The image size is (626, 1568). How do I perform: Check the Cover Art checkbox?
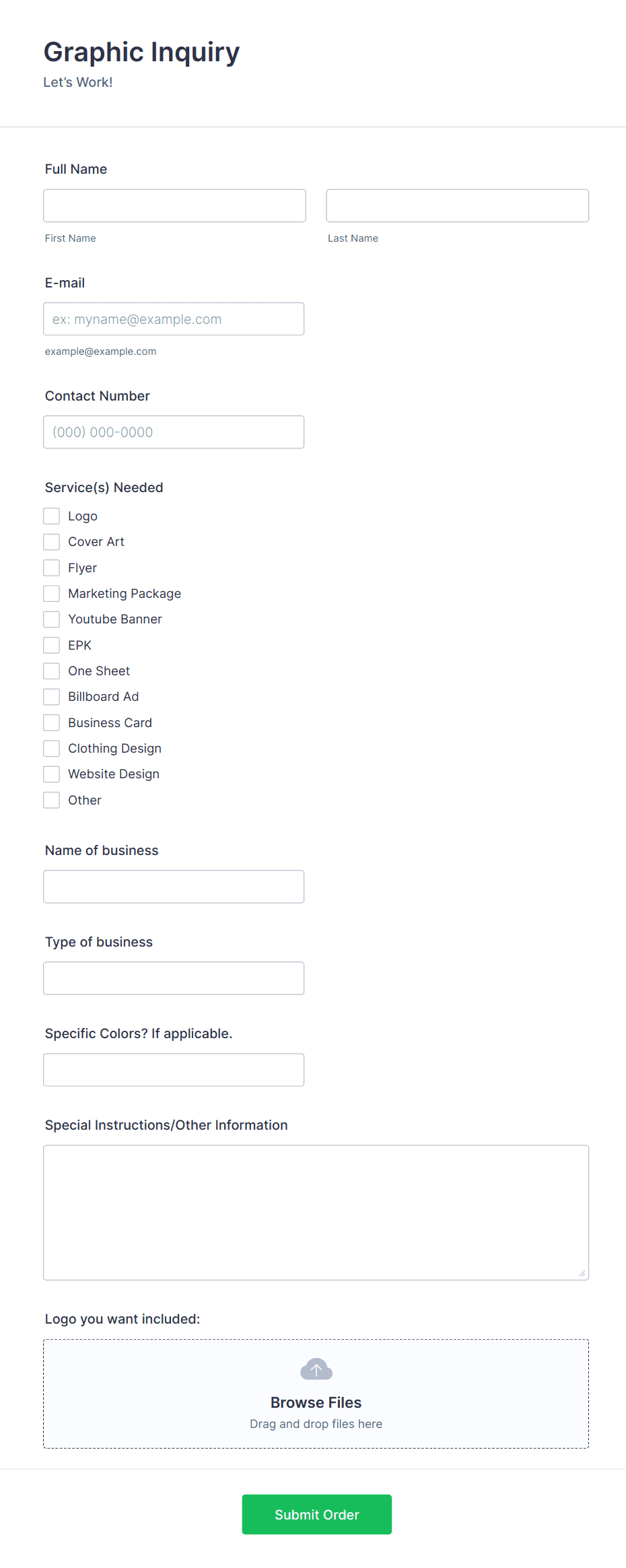pyautogui.click(x=51, y=541)
